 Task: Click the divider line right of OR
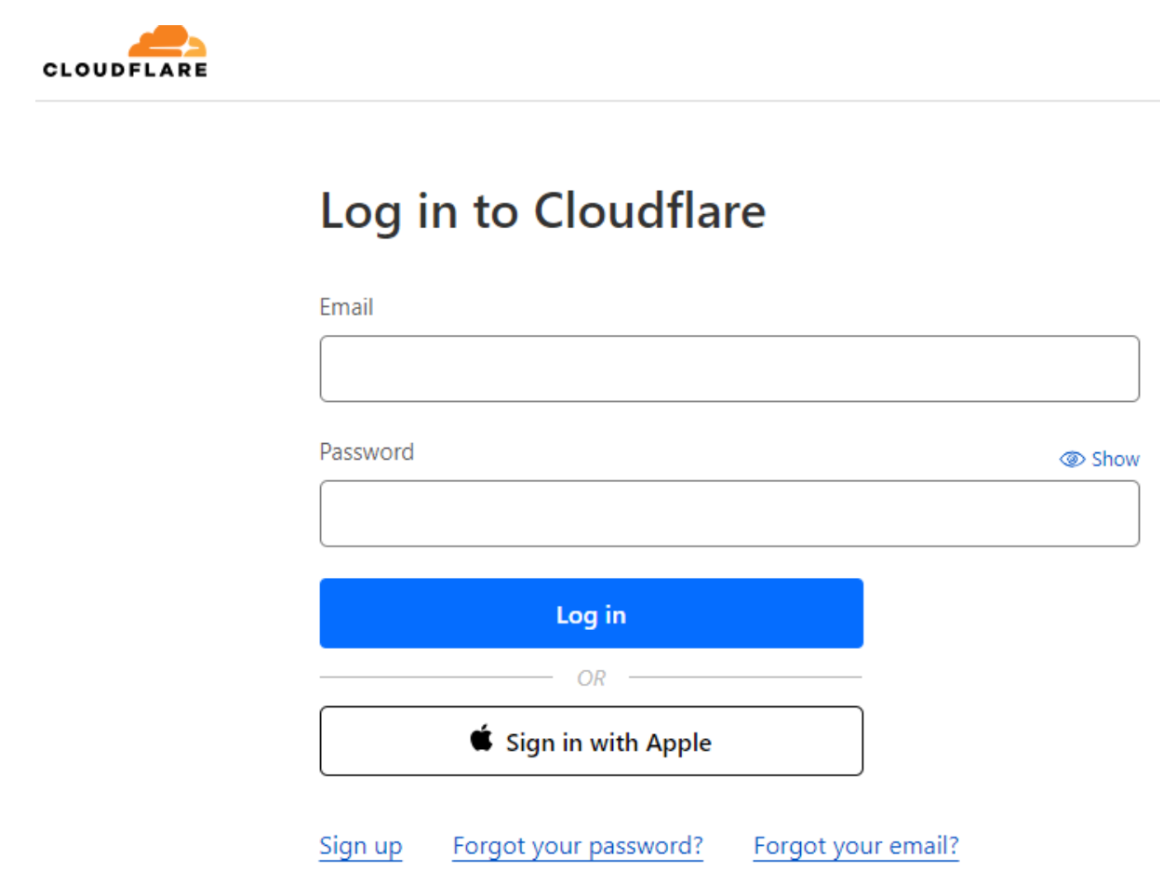point(746,677)
